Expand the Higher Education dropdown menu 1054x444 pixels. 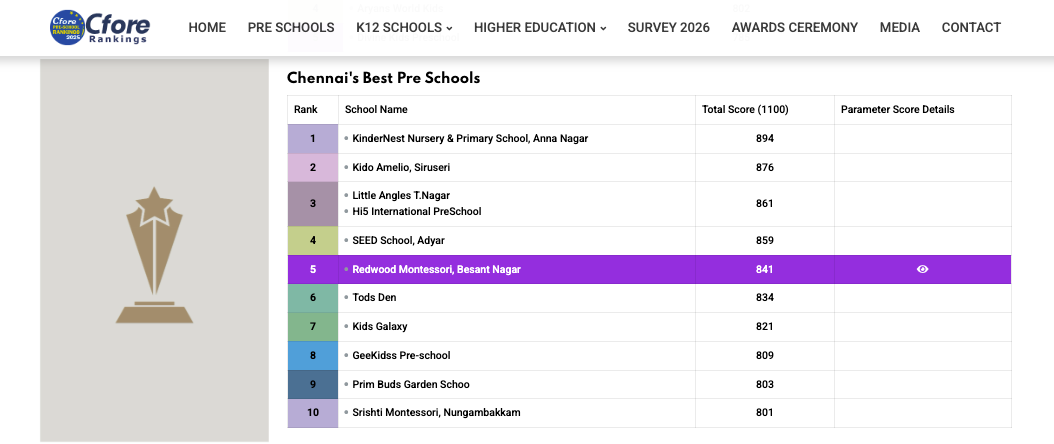coord(540,28)
